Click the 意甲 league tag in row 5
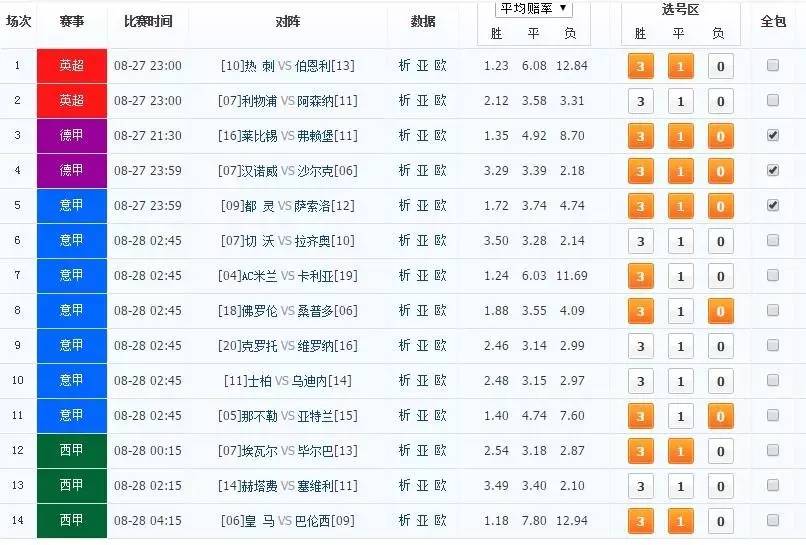Viewport: 806px width, 545px height. click(72, 206)
